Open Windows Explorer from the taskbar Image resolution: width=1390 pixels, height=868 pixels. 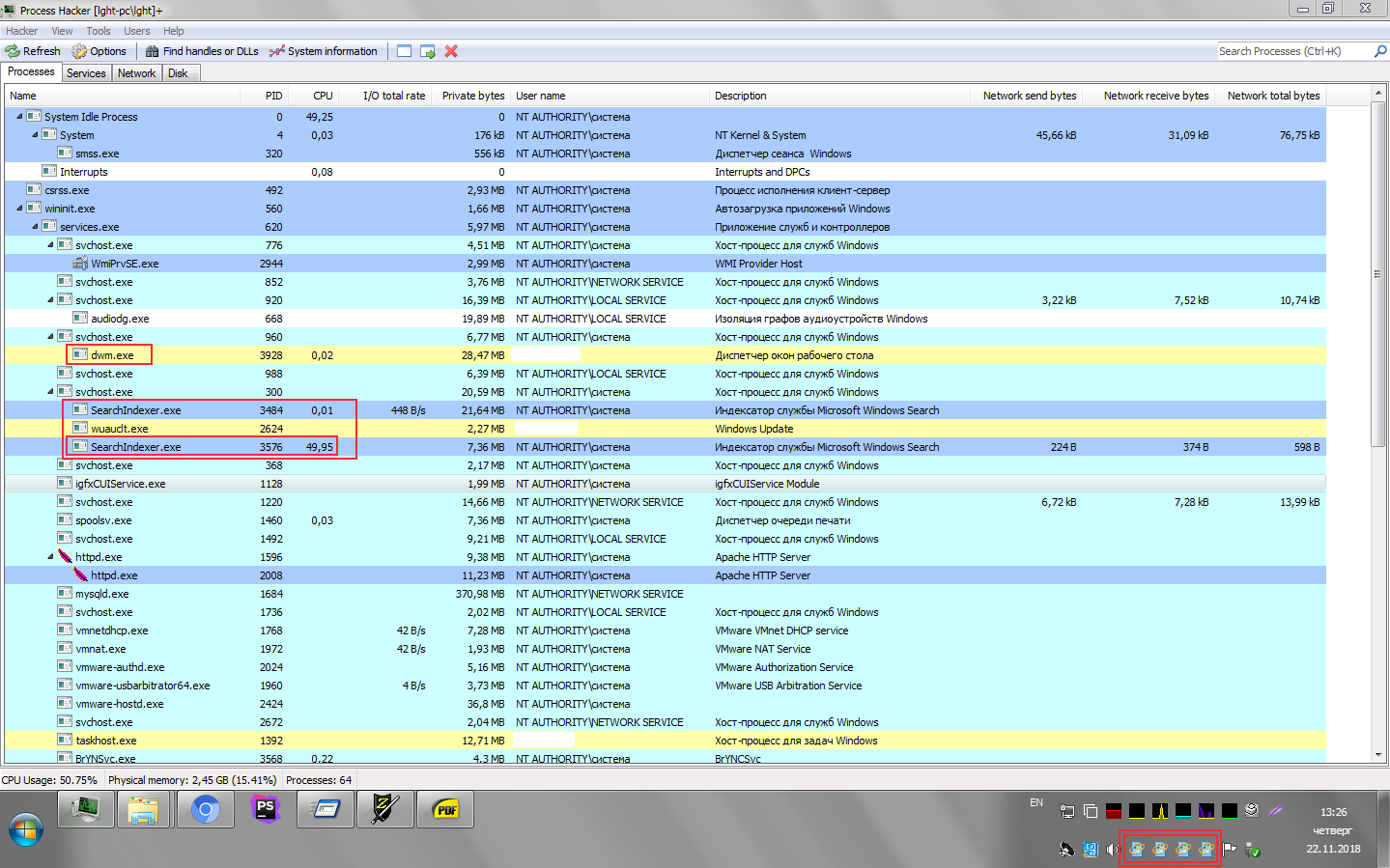(x=145, y=810)
